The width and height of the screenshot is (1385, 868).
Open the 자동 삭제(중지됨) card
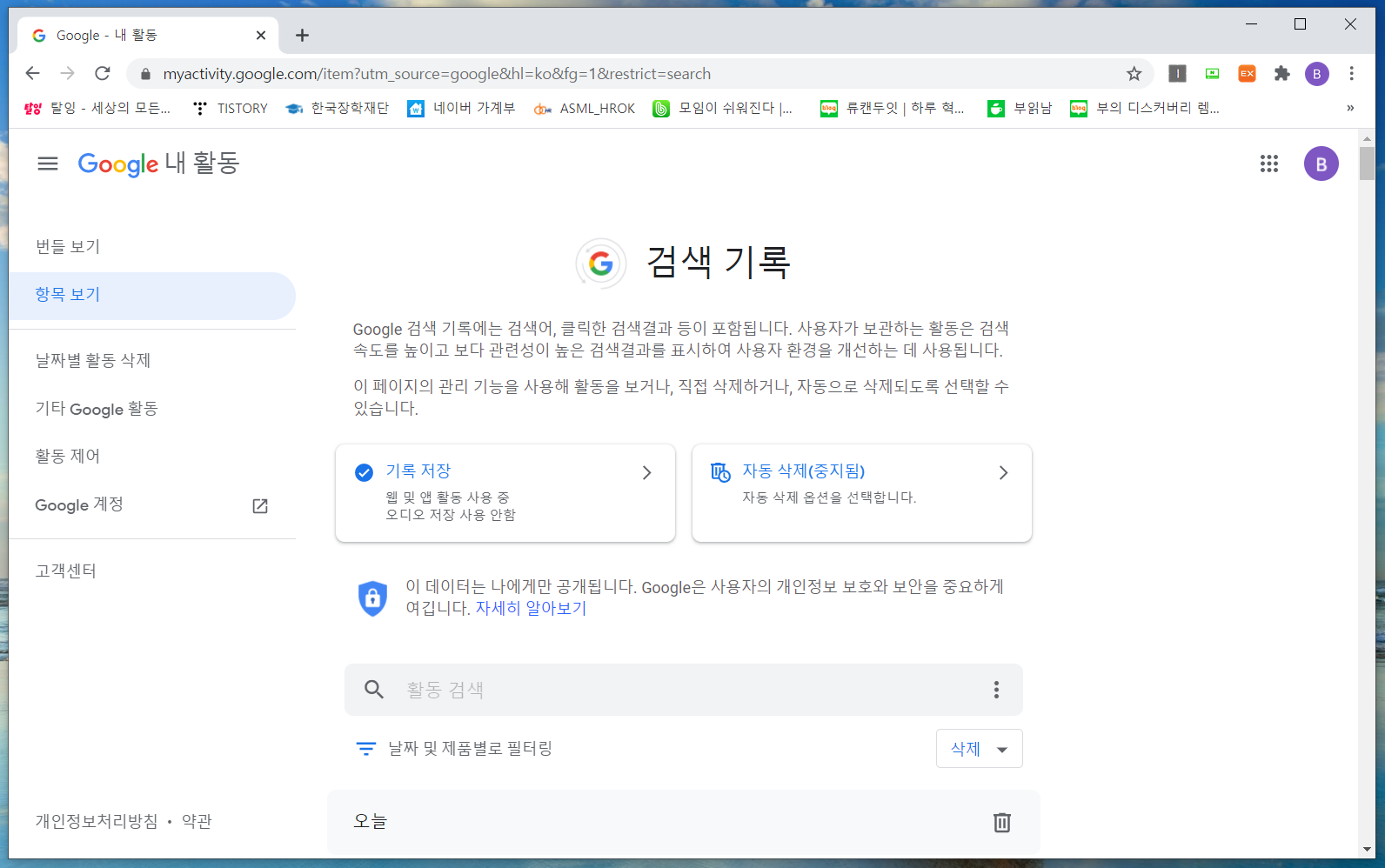click(x=862, y=493)
